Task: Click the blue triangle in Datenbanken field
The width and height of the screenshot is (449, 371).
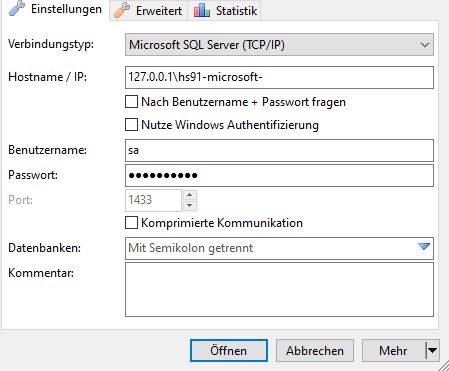Action: (424, 247)
